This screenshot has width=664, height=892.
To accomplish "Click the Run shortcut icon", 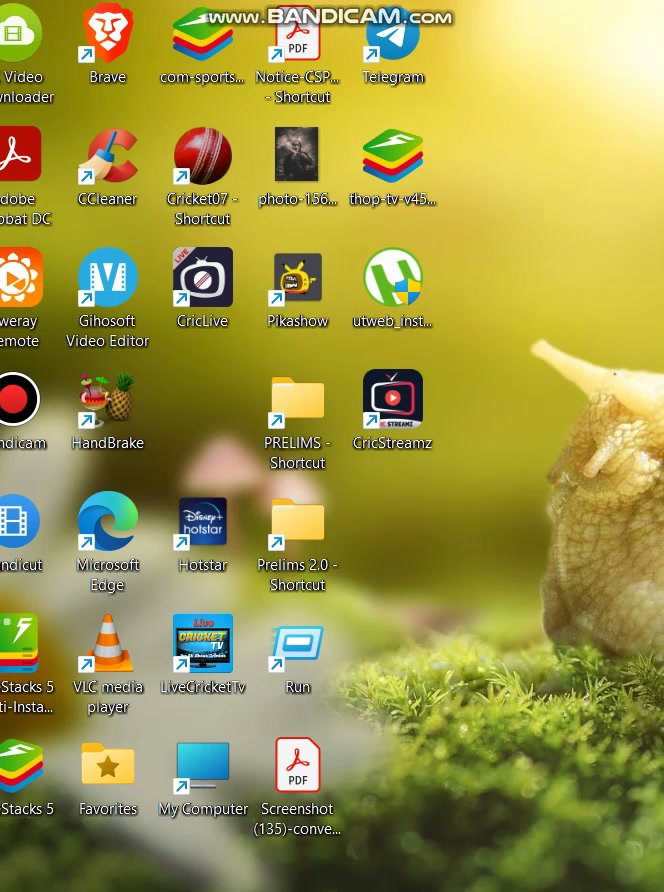I will pos(297,647).
